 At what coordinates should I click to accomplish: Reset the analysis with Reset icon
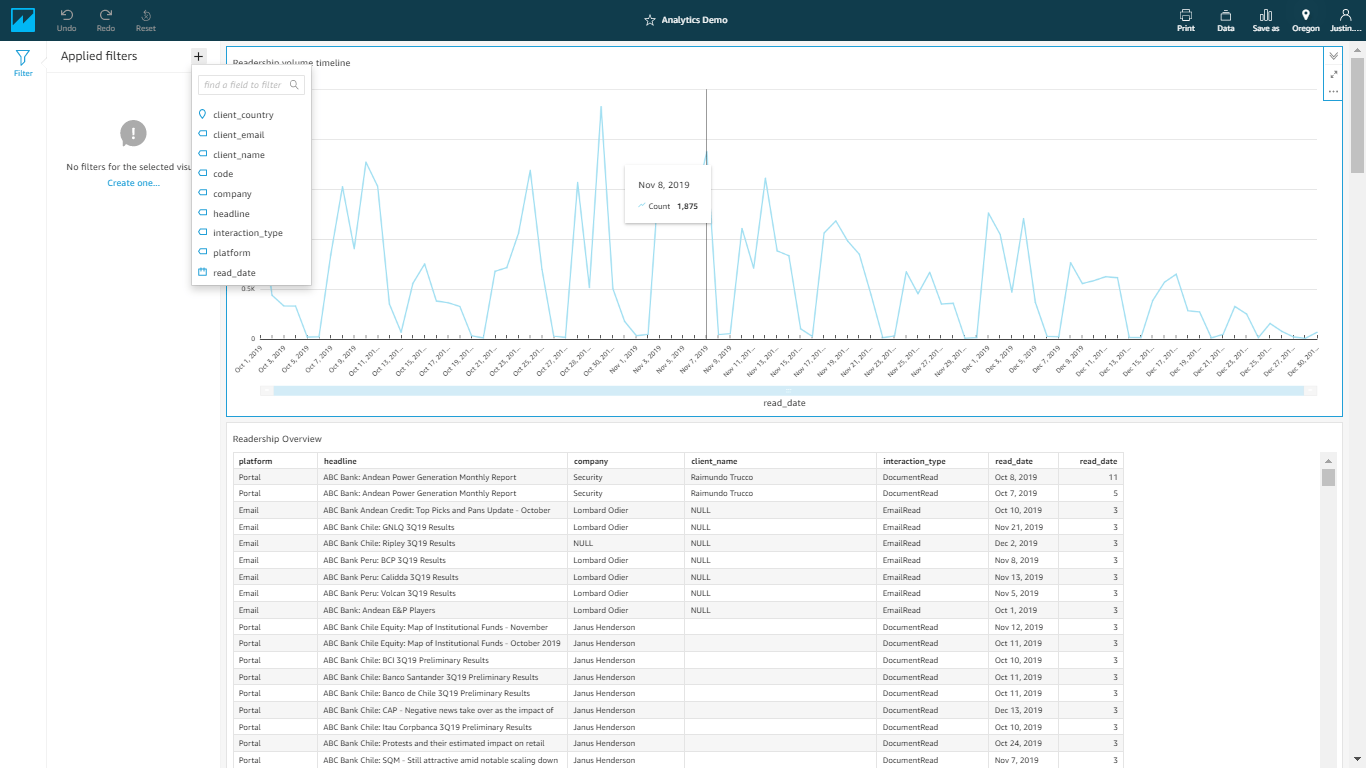pyautogui.click(x=146, y=16)
